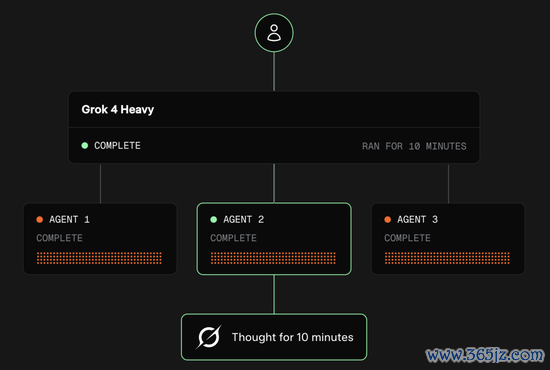Select the Grok 4 Heavy title
The height and width of the screenshot is (370, 550).
[x=118, y=109]
